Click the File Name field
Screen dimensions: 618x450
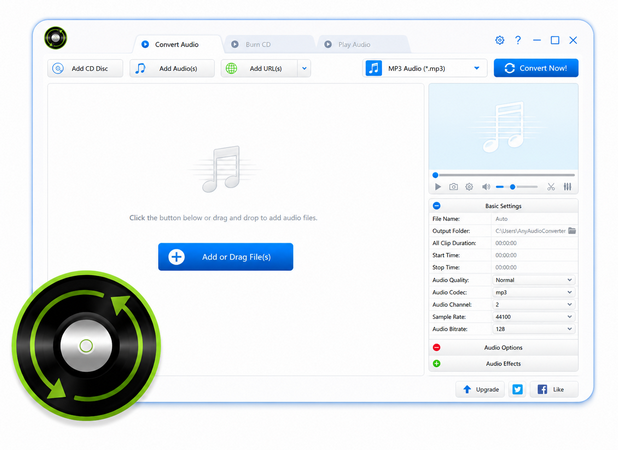pos(535,219)
